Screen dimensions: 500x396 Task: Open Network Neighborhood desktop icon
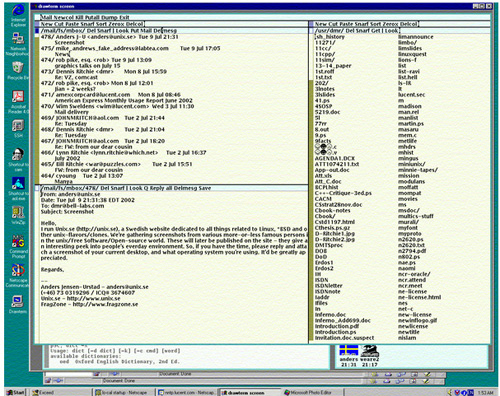[17, 39]
